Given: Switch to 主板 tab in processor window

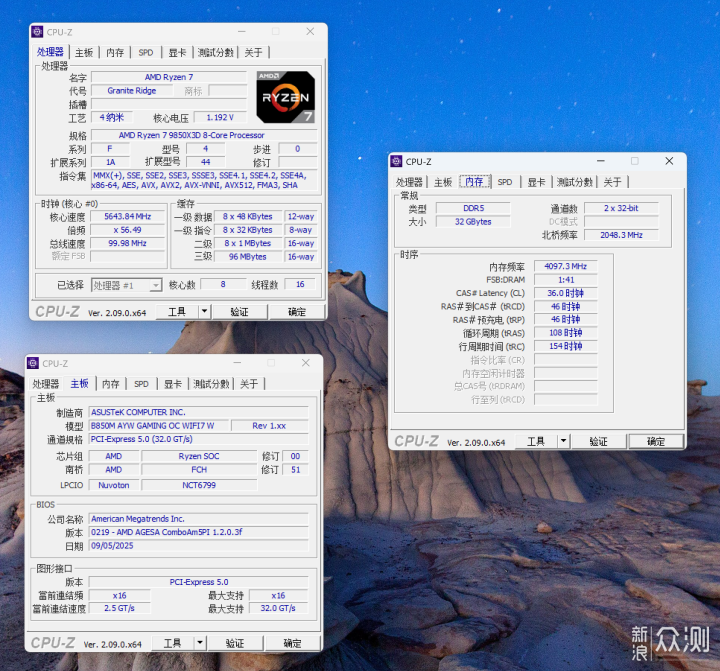Looking at the screenshot, I should (x=84, y=53).
